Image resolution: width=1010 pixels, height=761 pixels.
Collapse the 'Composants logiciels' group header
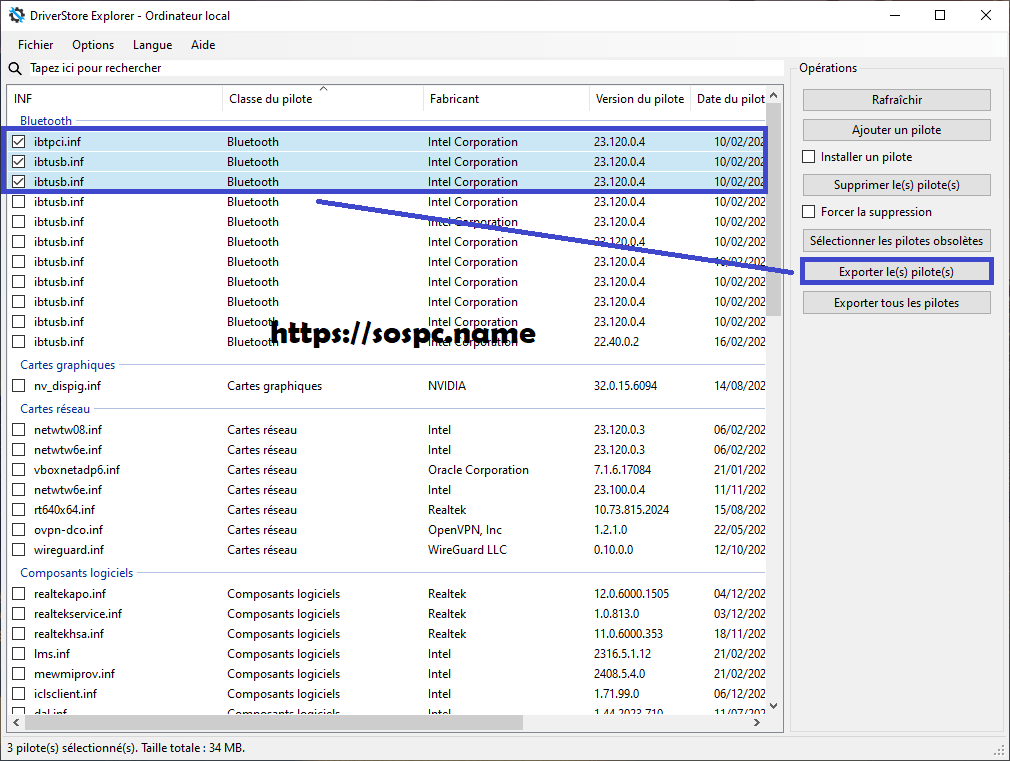point(76,573)
